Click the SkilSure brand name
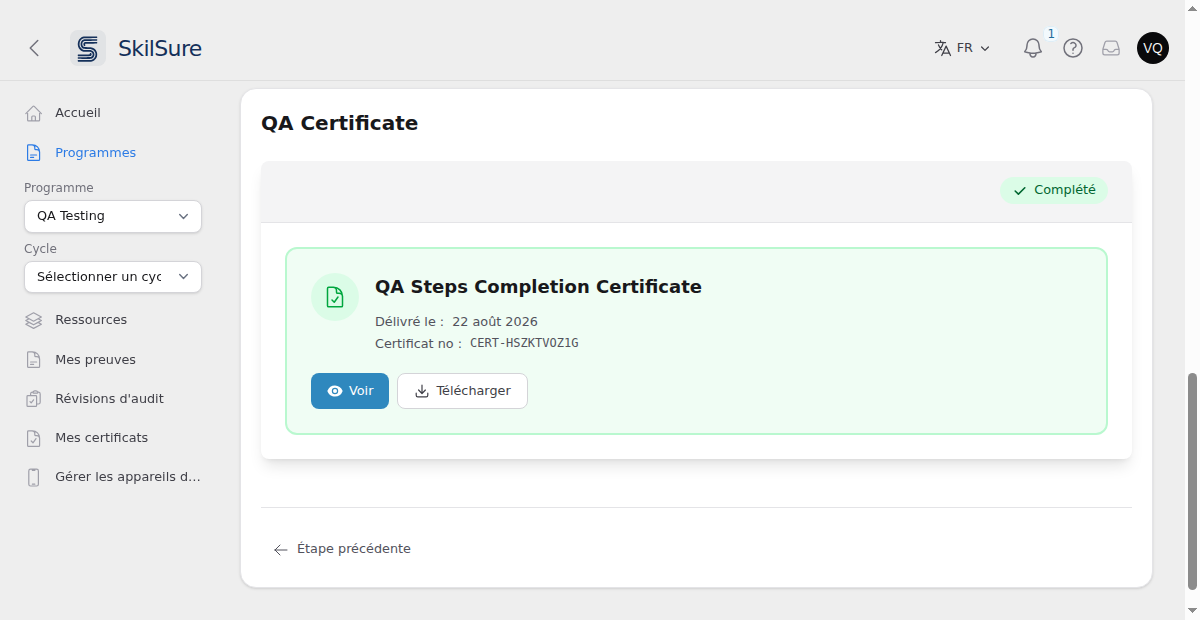 pos(160,48)
